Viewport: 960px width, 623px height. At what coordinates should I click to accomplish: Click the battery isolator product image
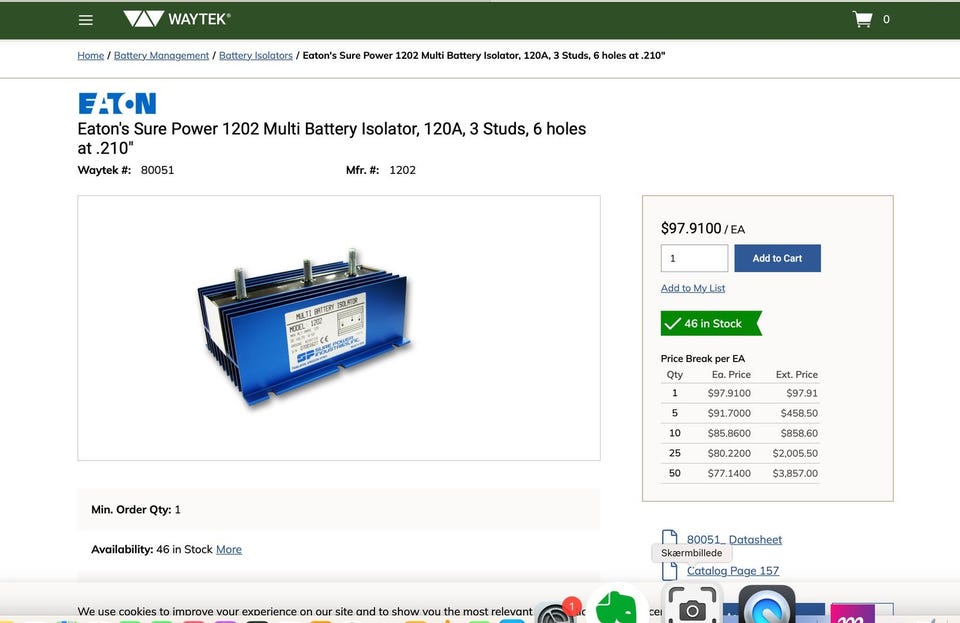pos(306,327)
